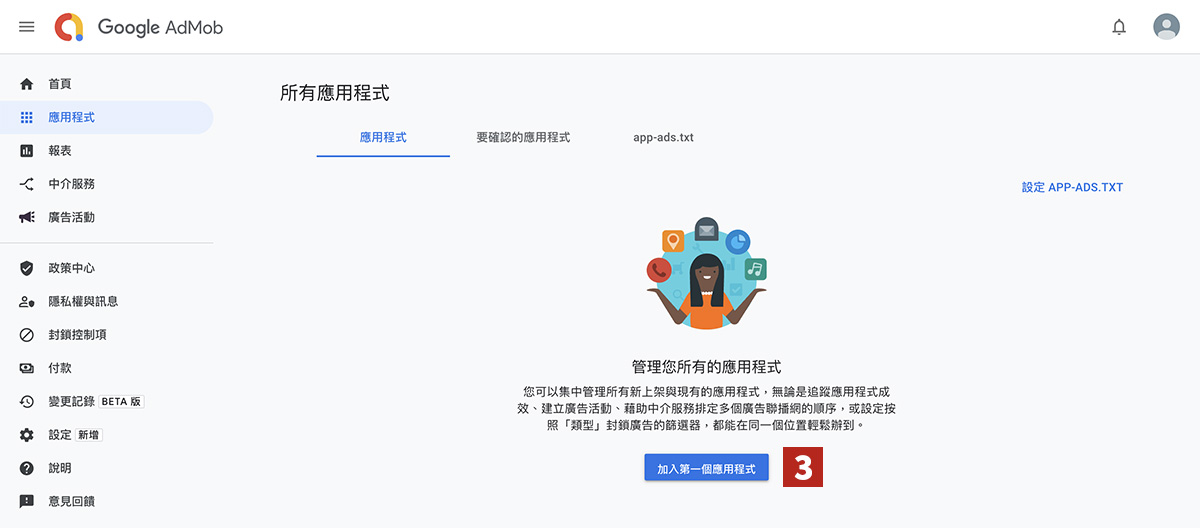This screenshot has height=528, width=1200.
Task: Click the mediation icon beside 中介服務
Action: click(x=27, y=184)
